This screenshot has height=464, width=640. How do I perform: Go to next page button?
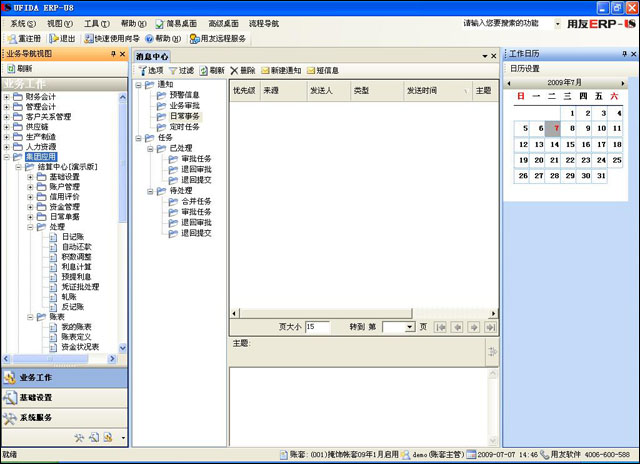[x=473, y=327]
